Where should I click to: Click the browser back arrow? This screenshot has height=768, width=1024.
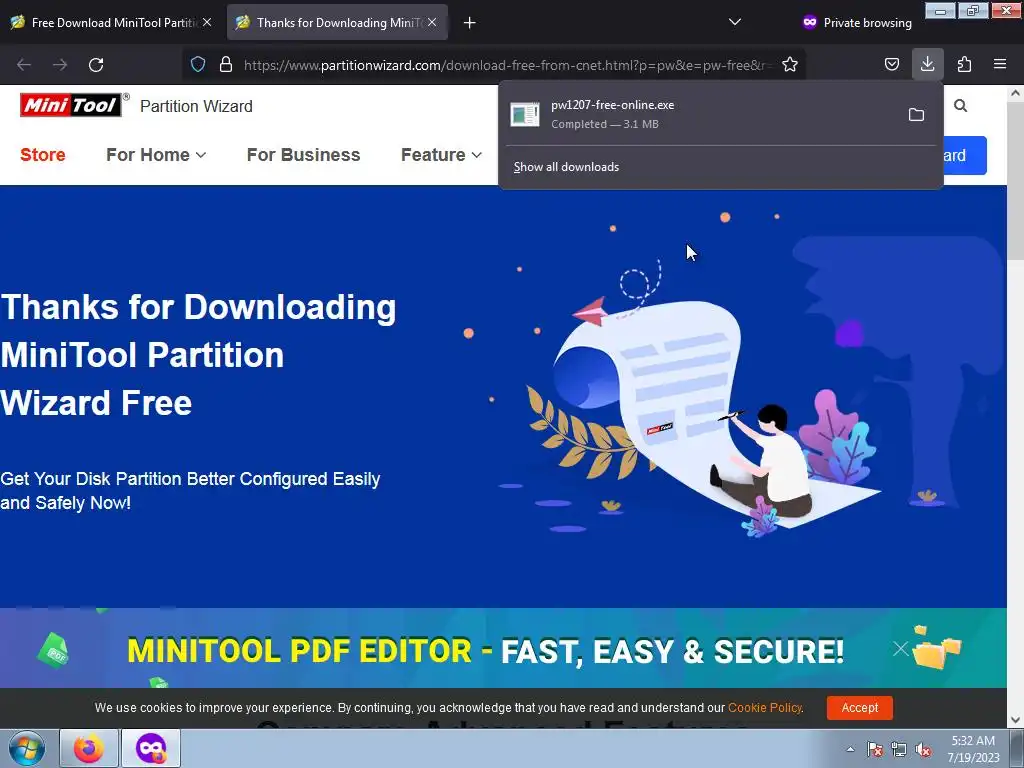click(24, 65)
